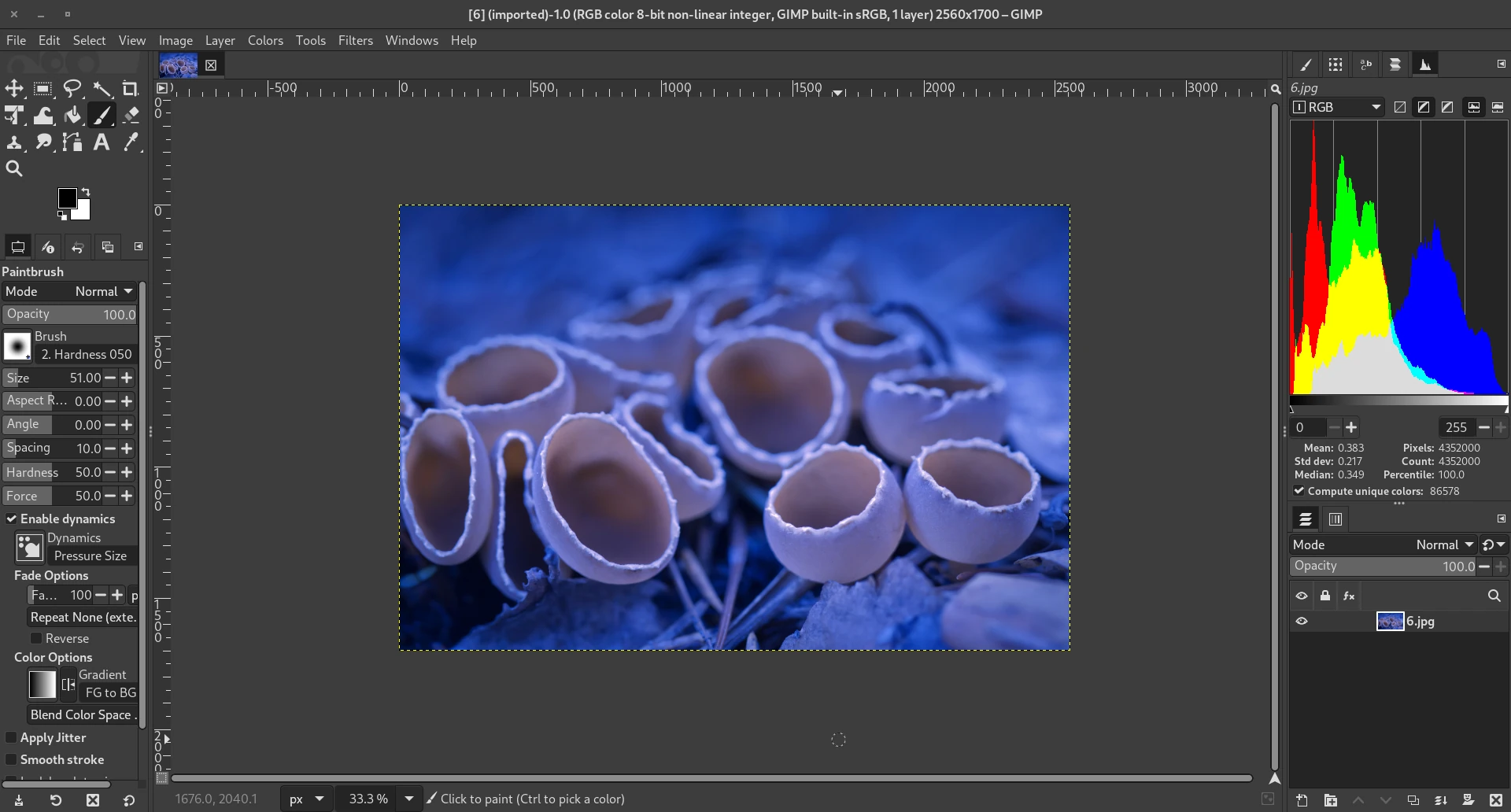Open the zoom percentage dropdown in status bar
This screenshot has height=812, width=1511.
click(409, 799)
